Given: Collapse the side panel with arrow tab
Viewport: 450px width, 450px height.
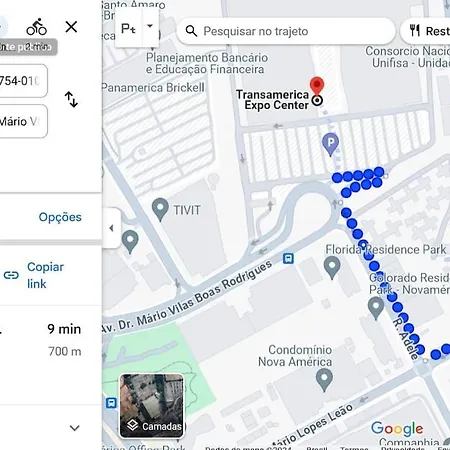Looking at the screenshot, I should 112,228.
